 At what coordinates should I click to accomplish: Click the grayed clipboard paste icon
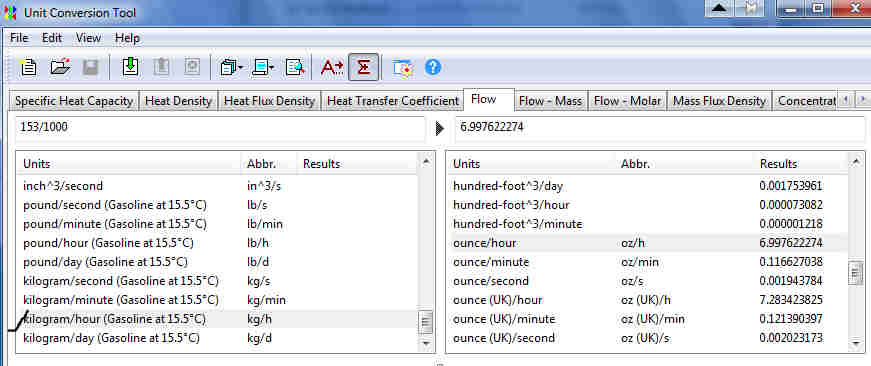coord(161,67)
